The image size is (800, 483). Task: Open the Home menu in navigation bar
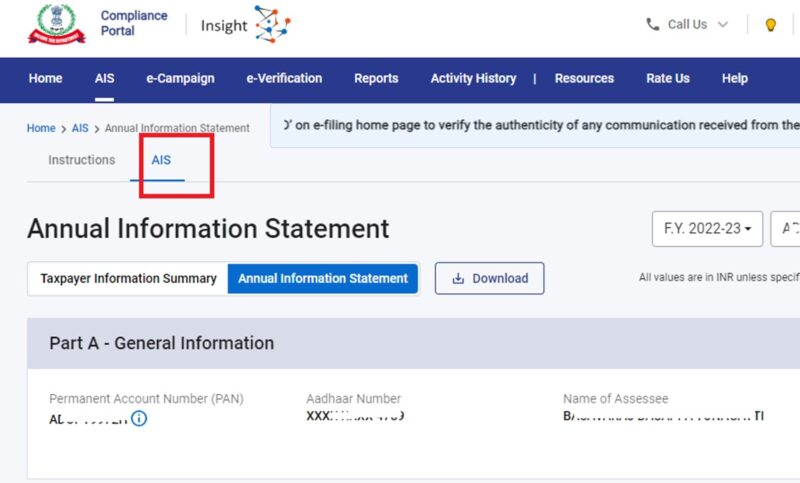45,79
